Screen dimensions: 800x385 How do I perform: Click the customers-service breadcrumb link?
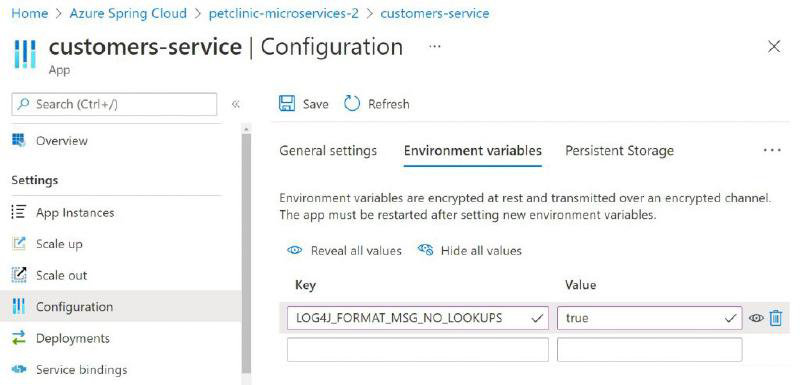click(435, 13)
